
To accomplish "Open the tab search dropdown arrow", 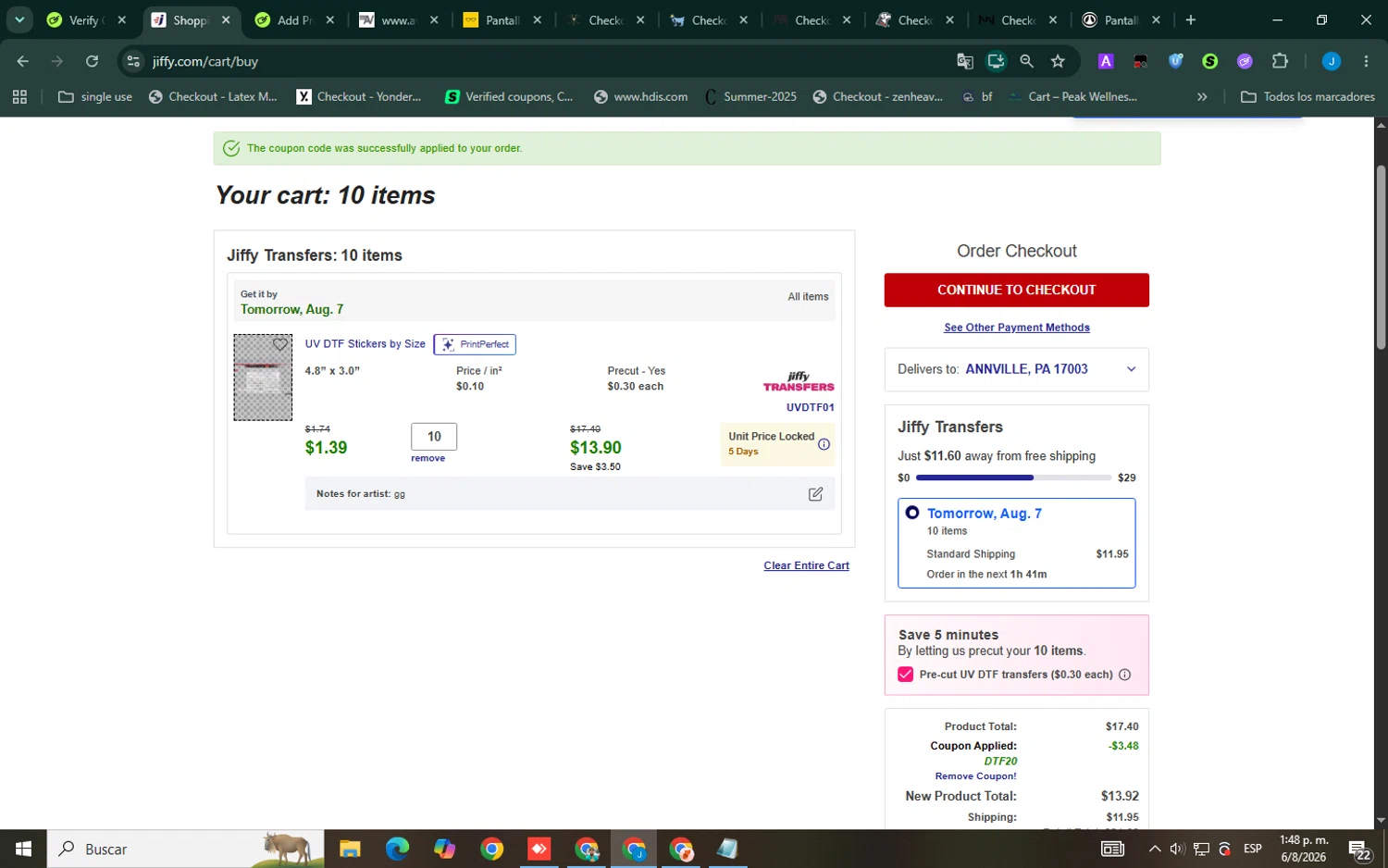I will click(19, 20).
